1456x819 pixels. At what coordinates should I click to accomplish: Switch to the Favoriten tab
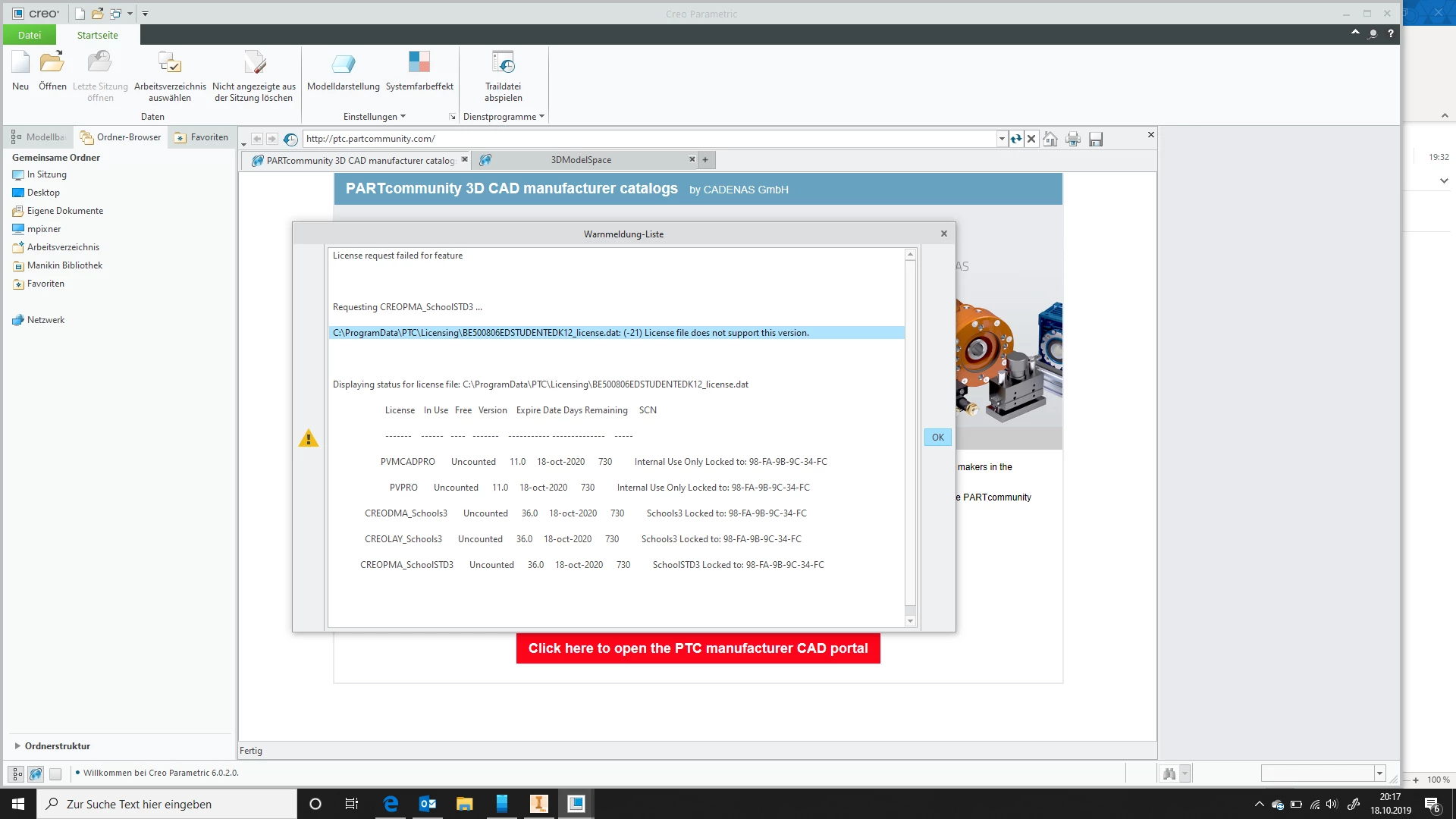point(202,137)
